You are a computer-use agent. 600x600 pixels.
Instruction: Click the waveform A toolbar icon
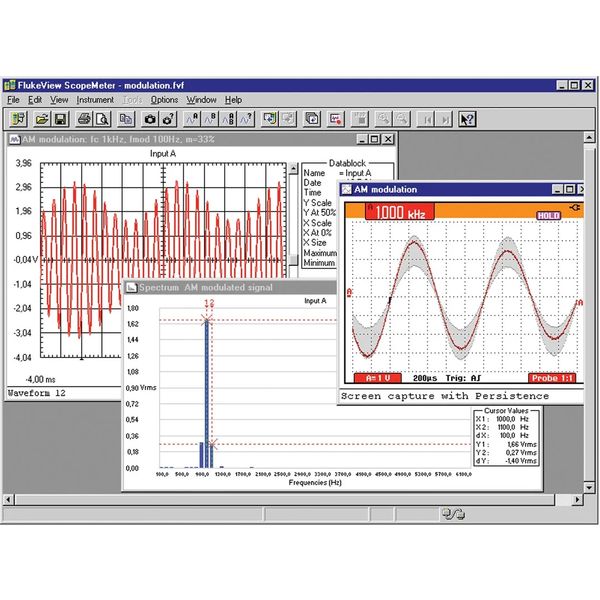(190, 119)
